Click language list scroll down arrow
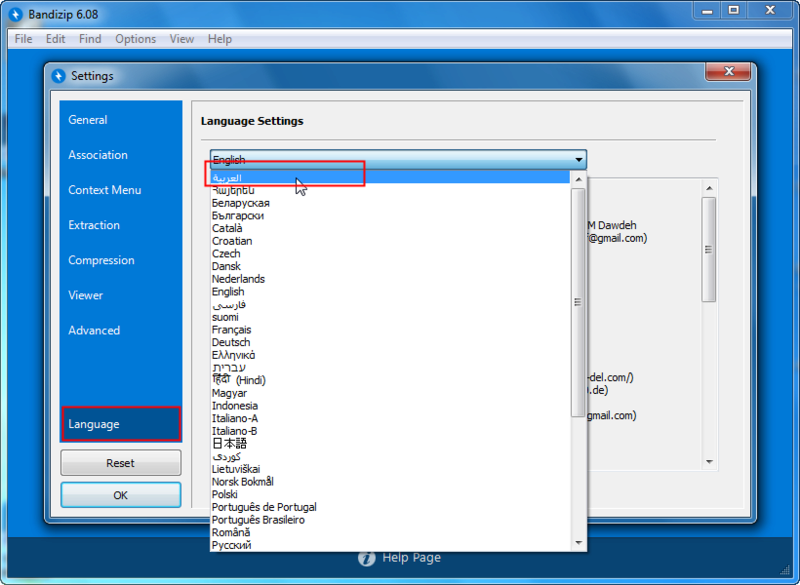Screen dimensions: 800x585 [x=578, y=543]
